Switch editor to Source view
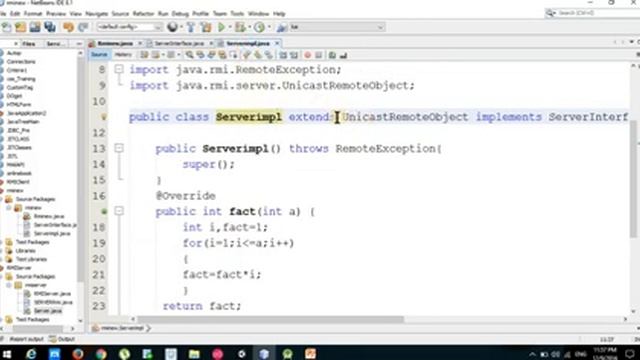The image size is (640, 360). [x=99, y=55]
